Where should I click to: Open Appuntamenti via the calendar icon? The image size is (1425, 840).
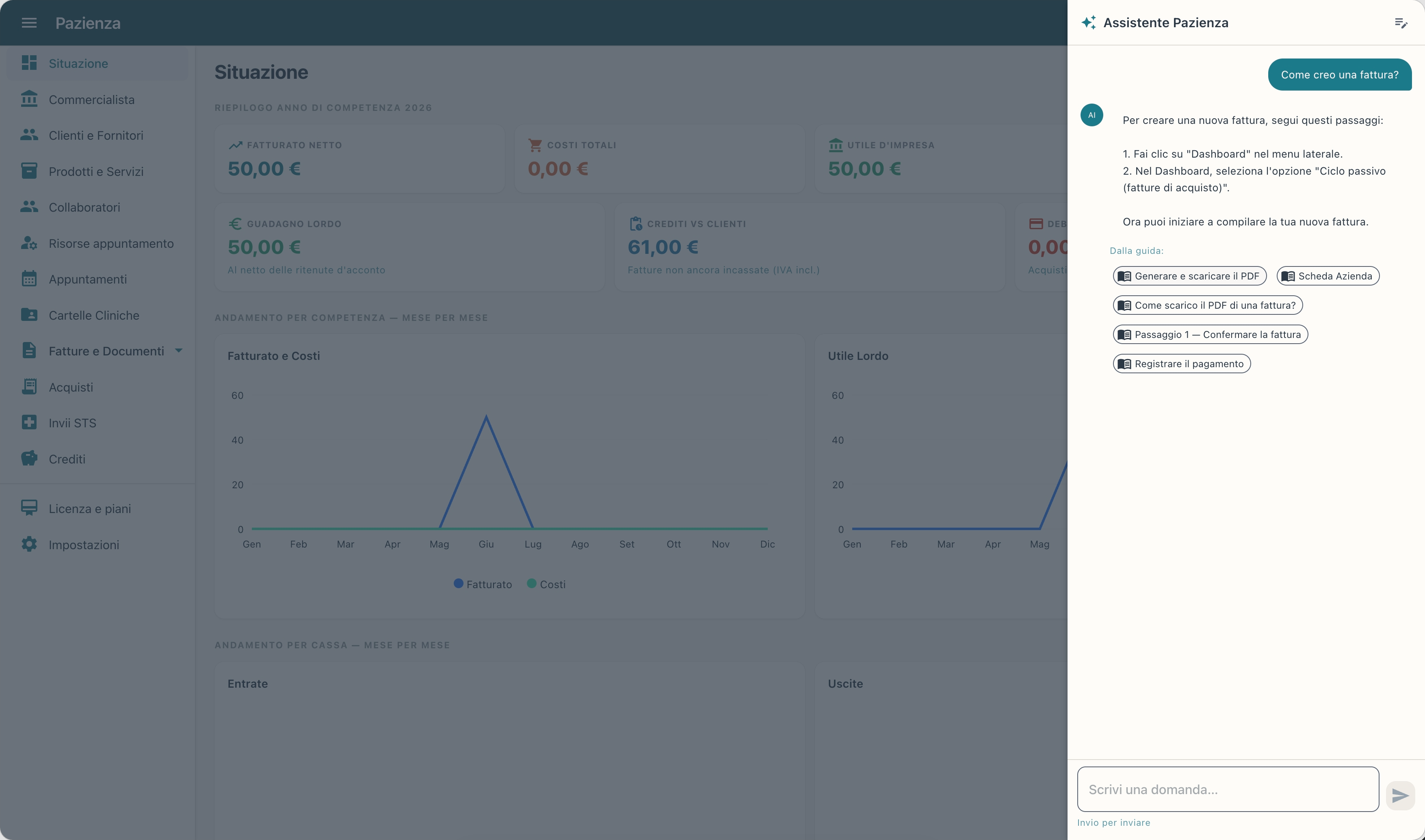point(29,279)
